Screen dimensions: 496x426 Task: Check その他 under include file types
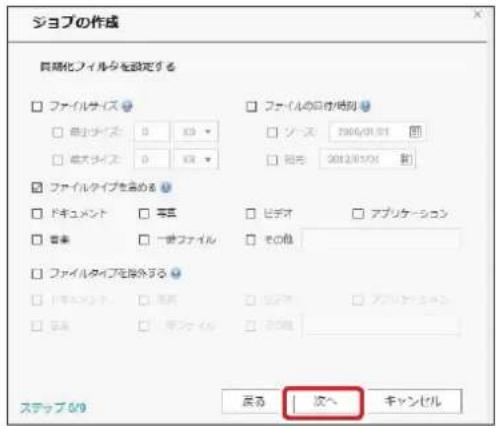click(x=251, y=240)
